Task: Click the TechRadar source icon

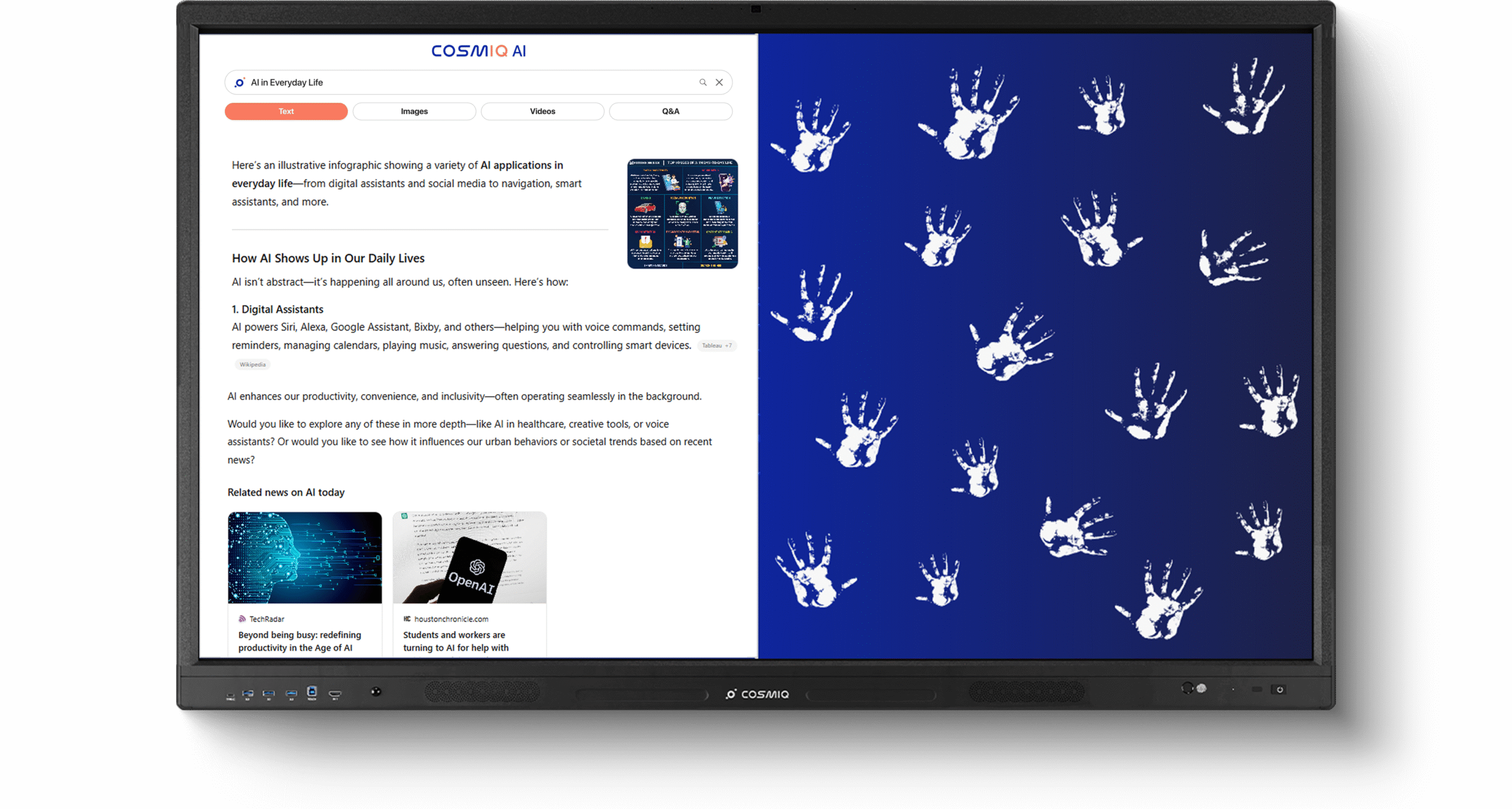Action: pos(242,619)
